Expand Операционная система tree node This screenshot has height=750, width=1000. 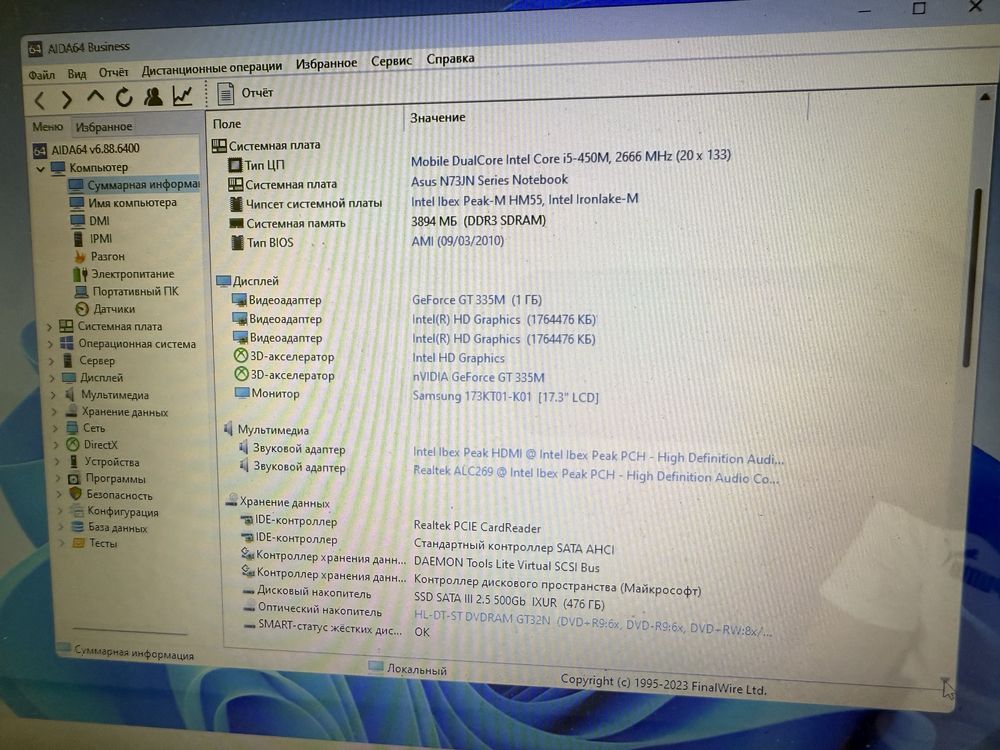tap(51, 344)
